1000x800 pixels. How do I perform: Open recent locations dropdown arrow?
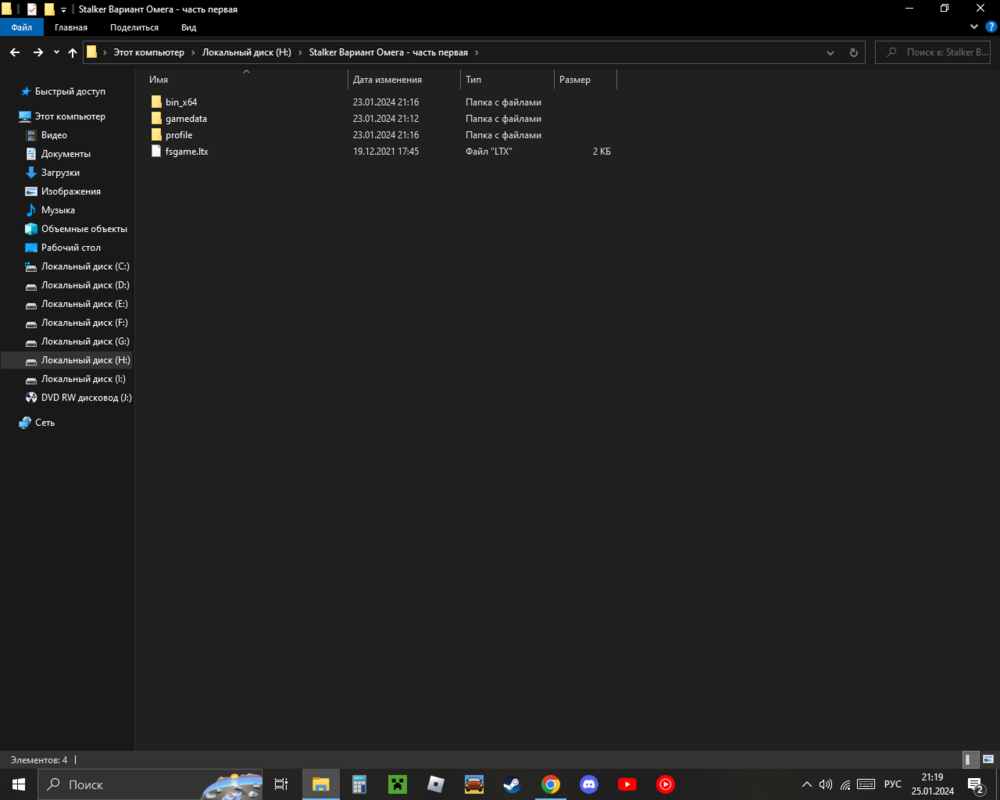coord(56,52)
